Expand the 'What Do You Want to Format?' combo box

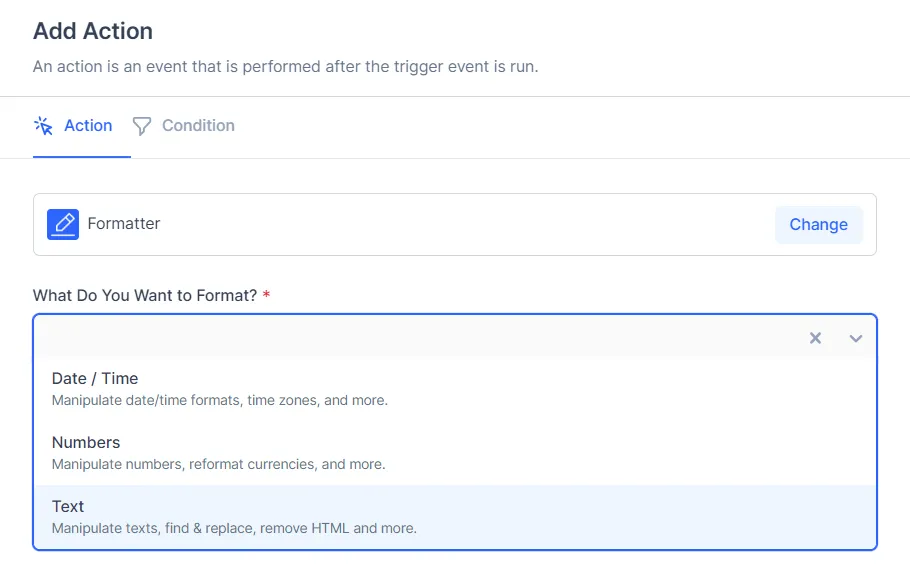click(x=855, y=338)
